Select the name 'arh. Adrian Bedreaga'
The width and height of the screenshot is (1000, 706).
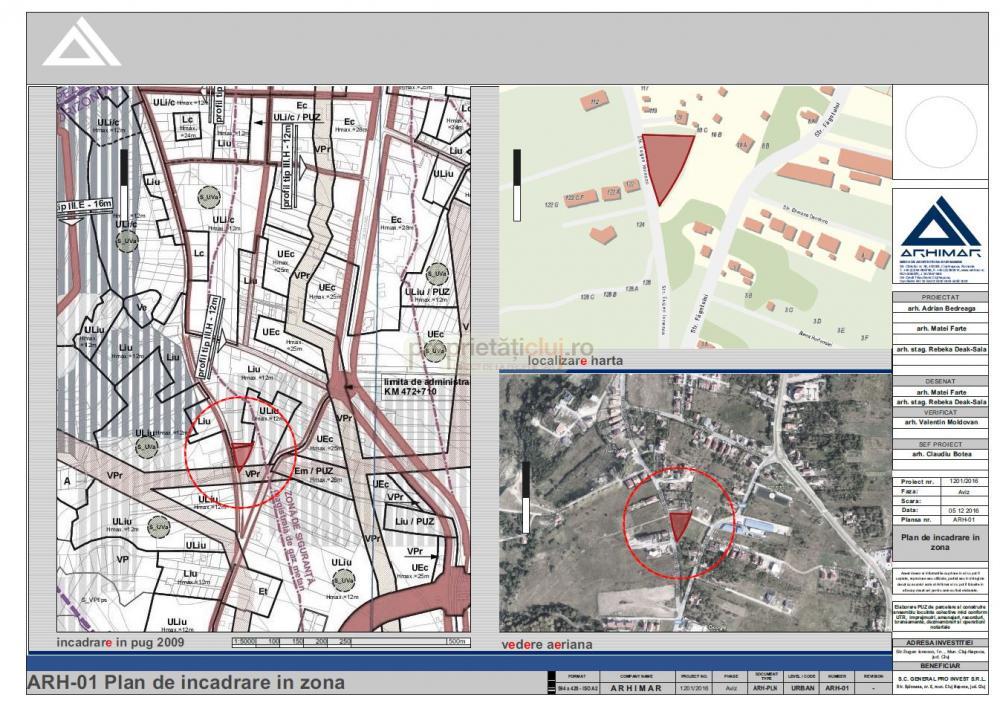point(941,308)
